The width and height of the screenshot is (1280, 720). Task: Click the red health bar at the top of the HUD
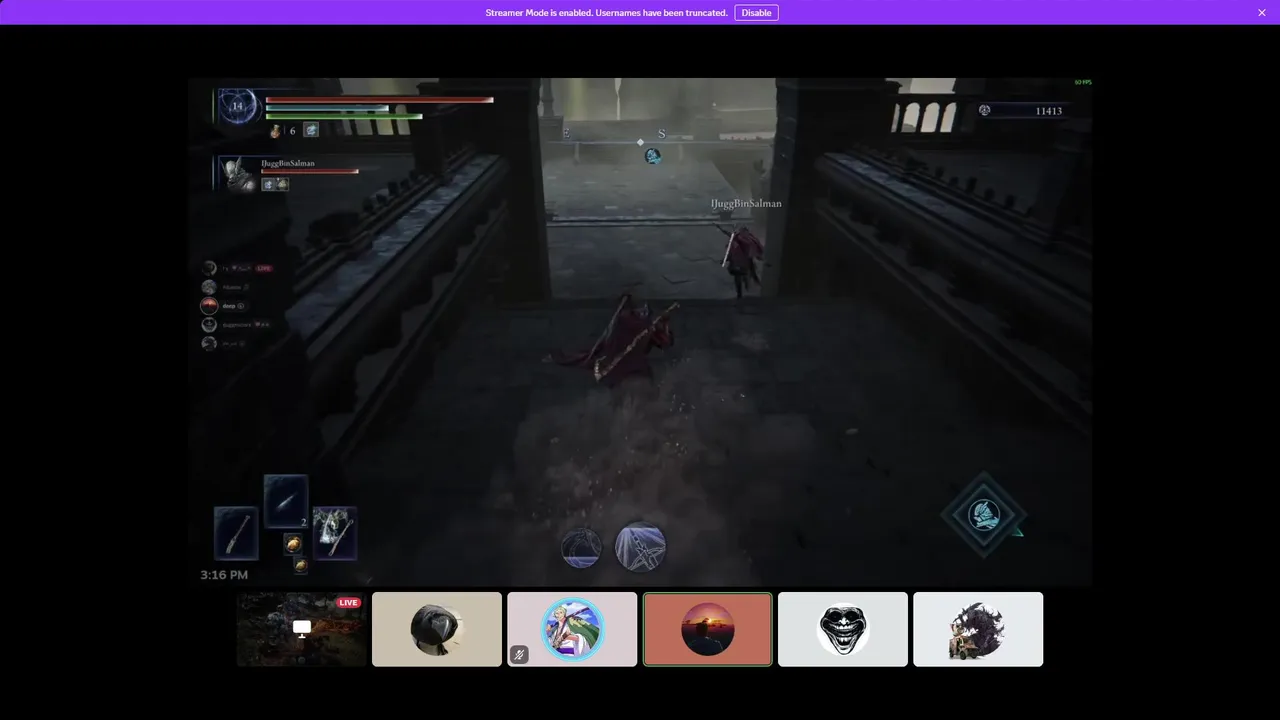pos(379,100)
